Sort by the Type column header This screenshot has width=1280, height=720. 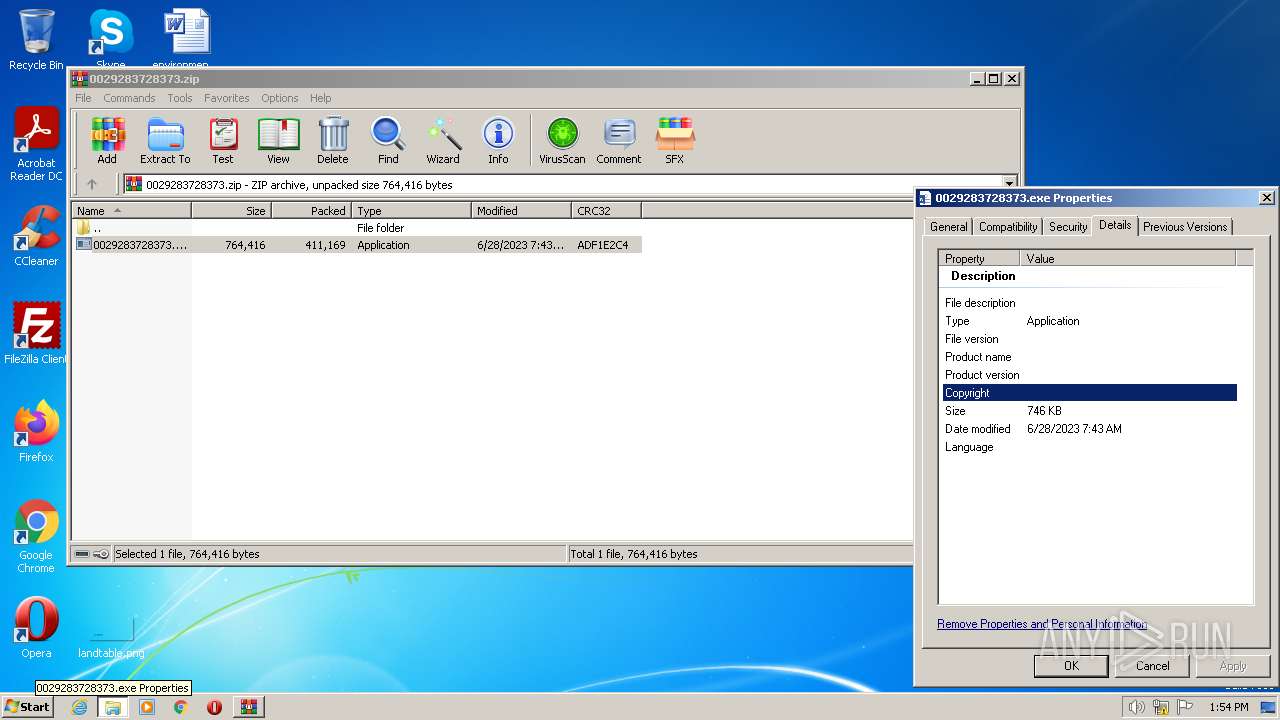pyautogui.click(x=412, y=210)
